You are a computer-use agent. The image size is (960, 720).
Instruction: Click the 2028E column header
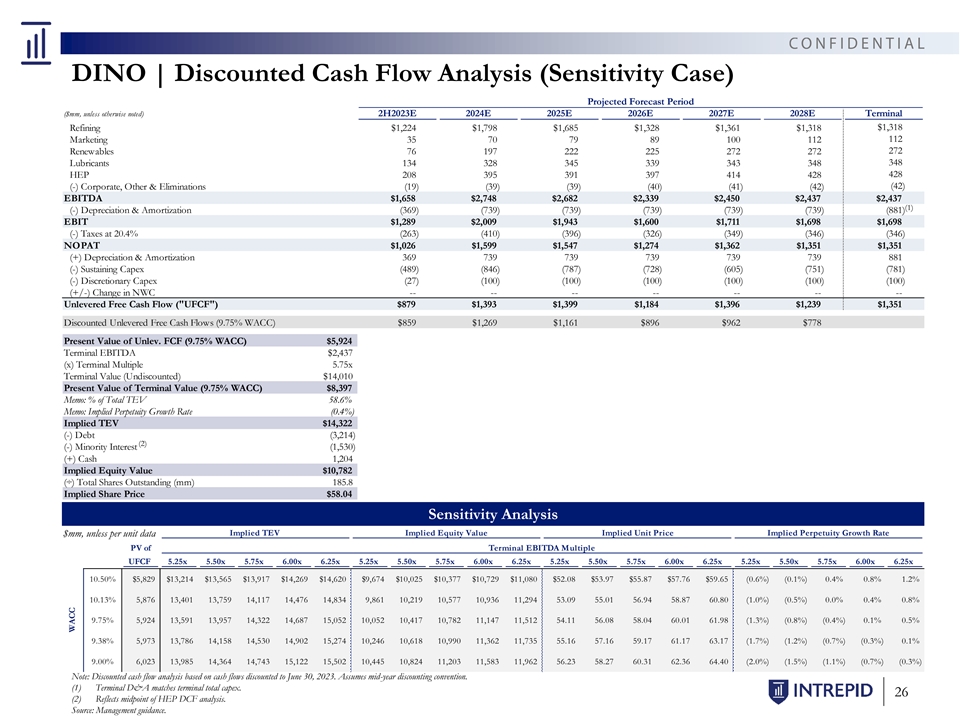802,113
